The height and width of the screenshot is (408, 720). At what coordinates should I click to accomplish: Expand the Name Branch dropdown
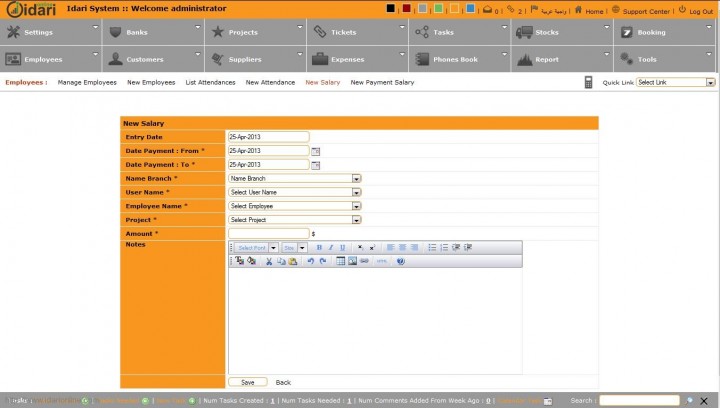356,179
